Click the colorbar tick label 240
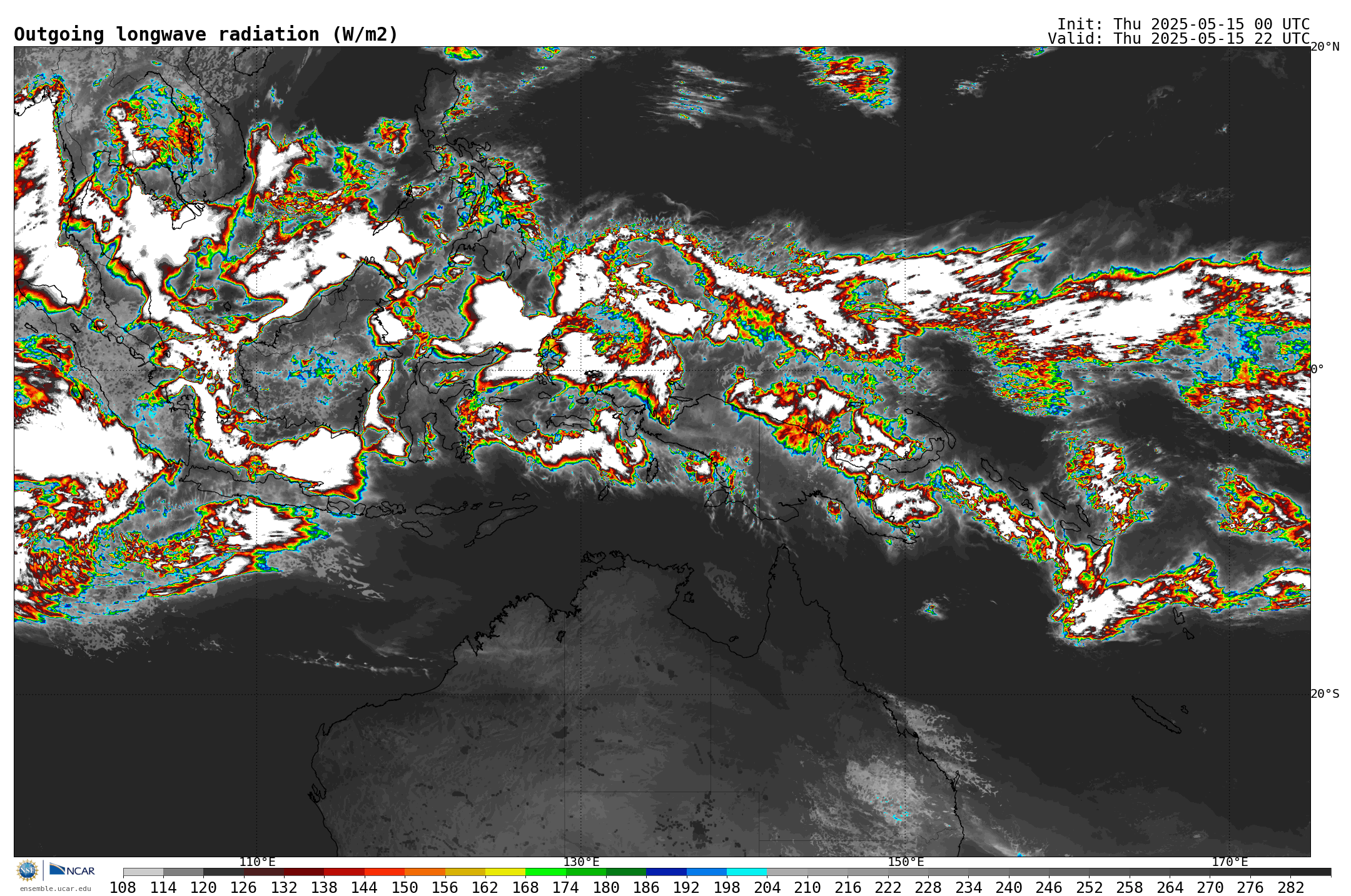The image size is (1351, 896). point(1009,888)
